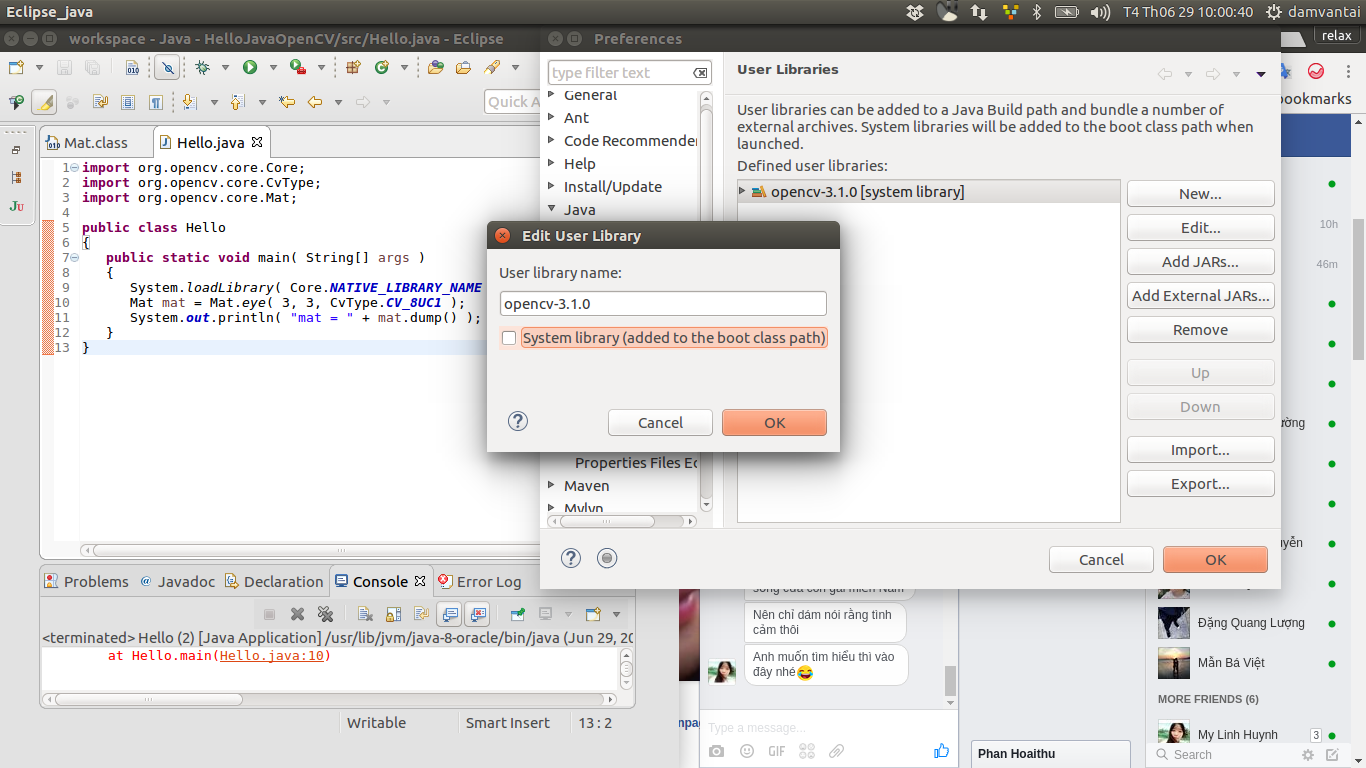This screenshot has width=1366, height=768.
Task: Click the Import... button in Preferences
Action: point(1200,449)
